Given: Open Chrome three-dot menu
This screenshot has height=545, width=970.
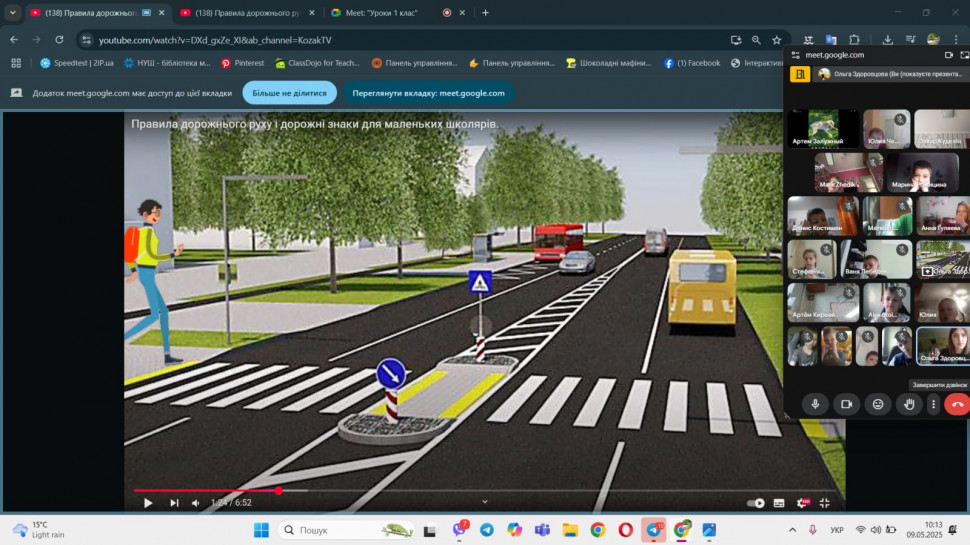Looking at the screenshot, I should [956, 40].
